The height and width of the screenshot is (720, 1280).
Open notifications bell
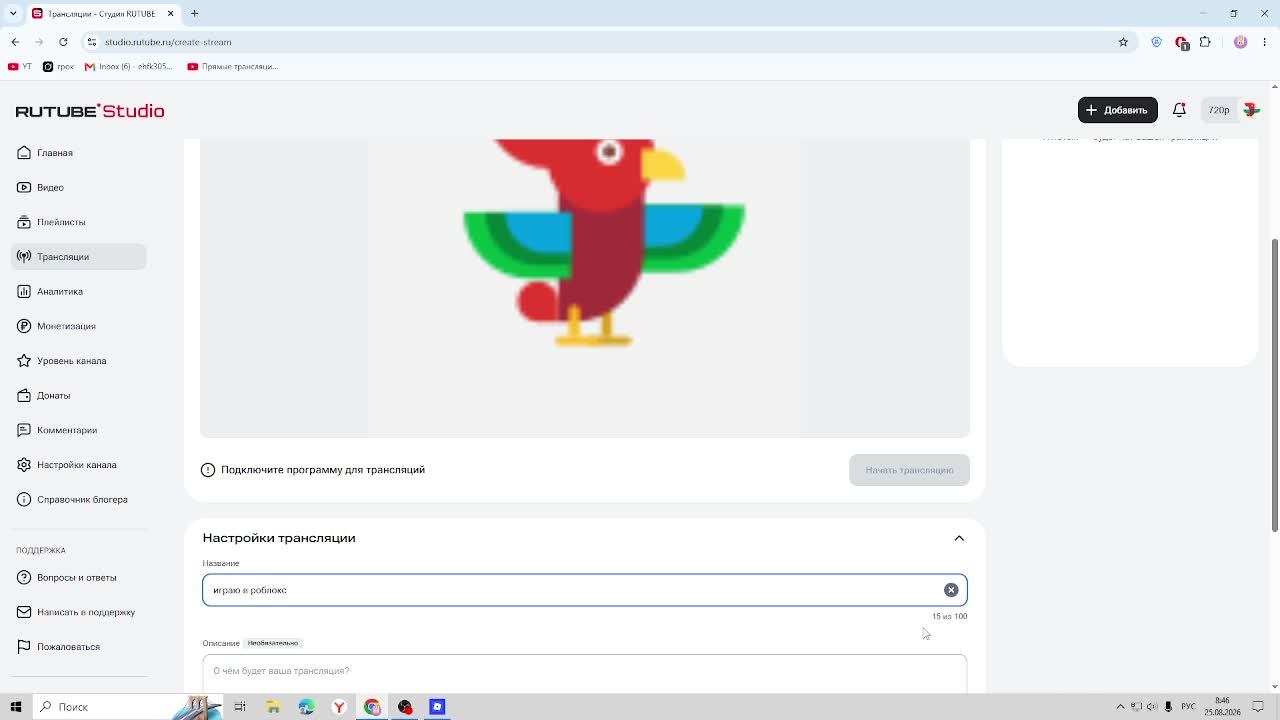click(1179, 110)
